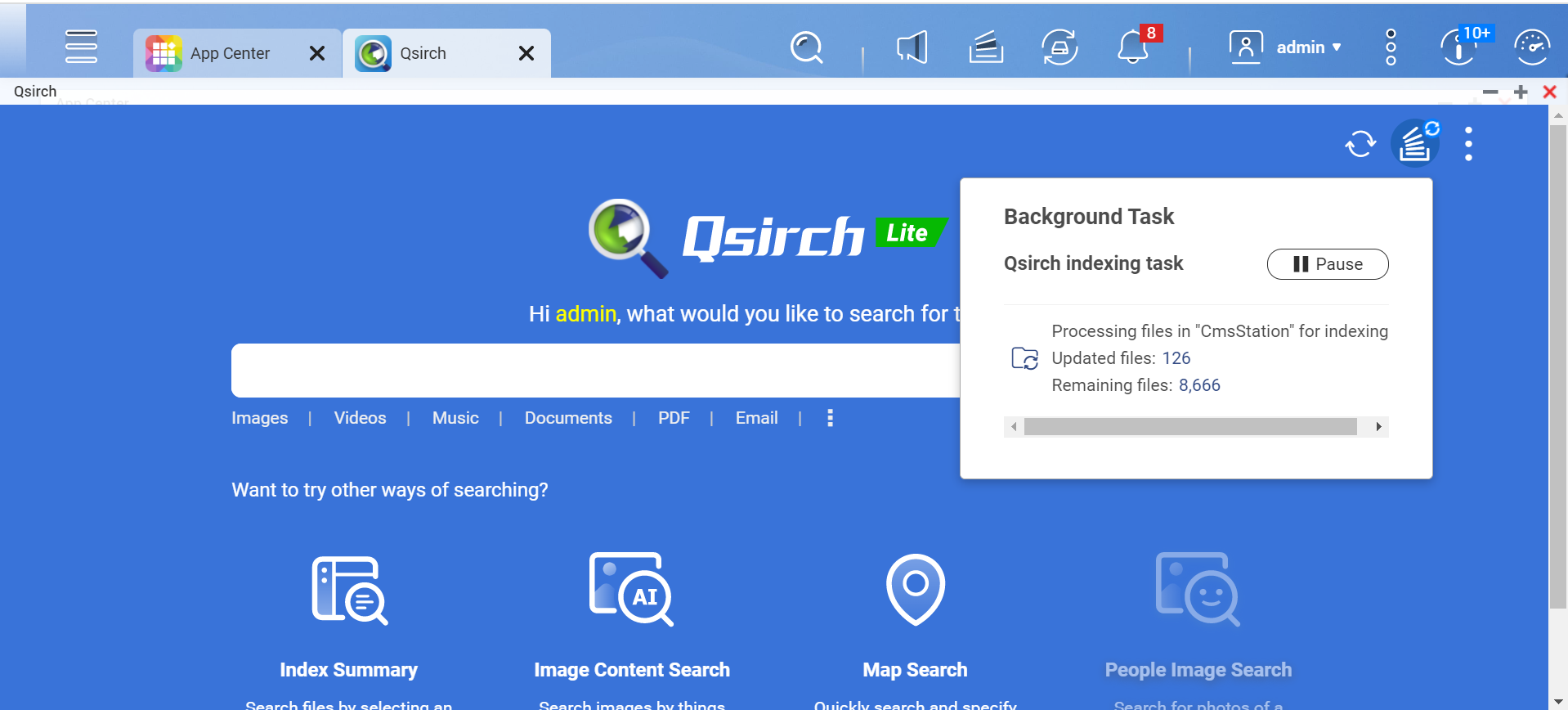The image size is (1568, 710).
Task: Click the Image Content Search AI icon
Action: coord(631,589)
